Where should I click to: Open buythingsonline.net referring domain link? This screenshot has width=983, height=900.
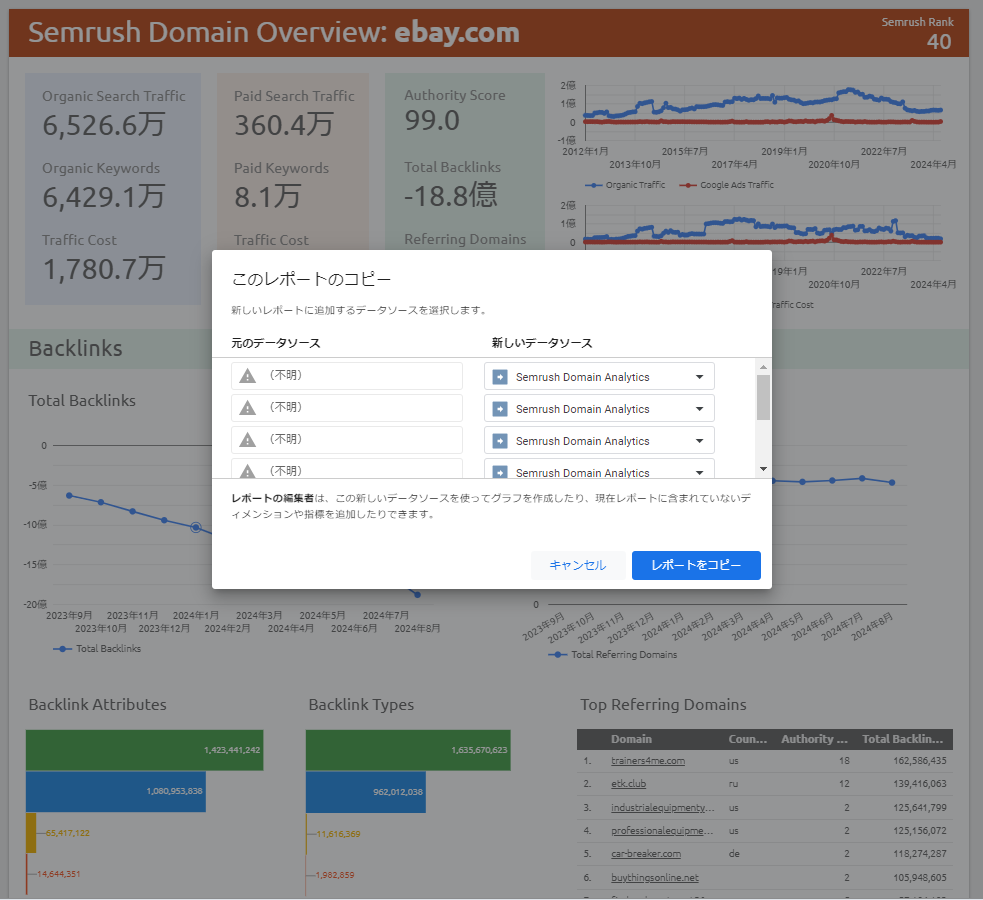[x=654, y=877]
